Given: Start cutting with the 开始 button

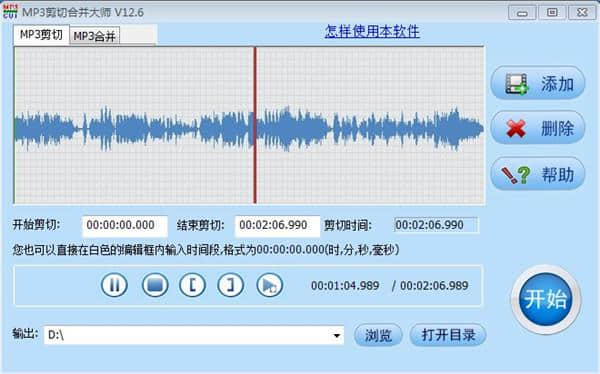Looking at the screenshot, I should [x=546, y=299].
